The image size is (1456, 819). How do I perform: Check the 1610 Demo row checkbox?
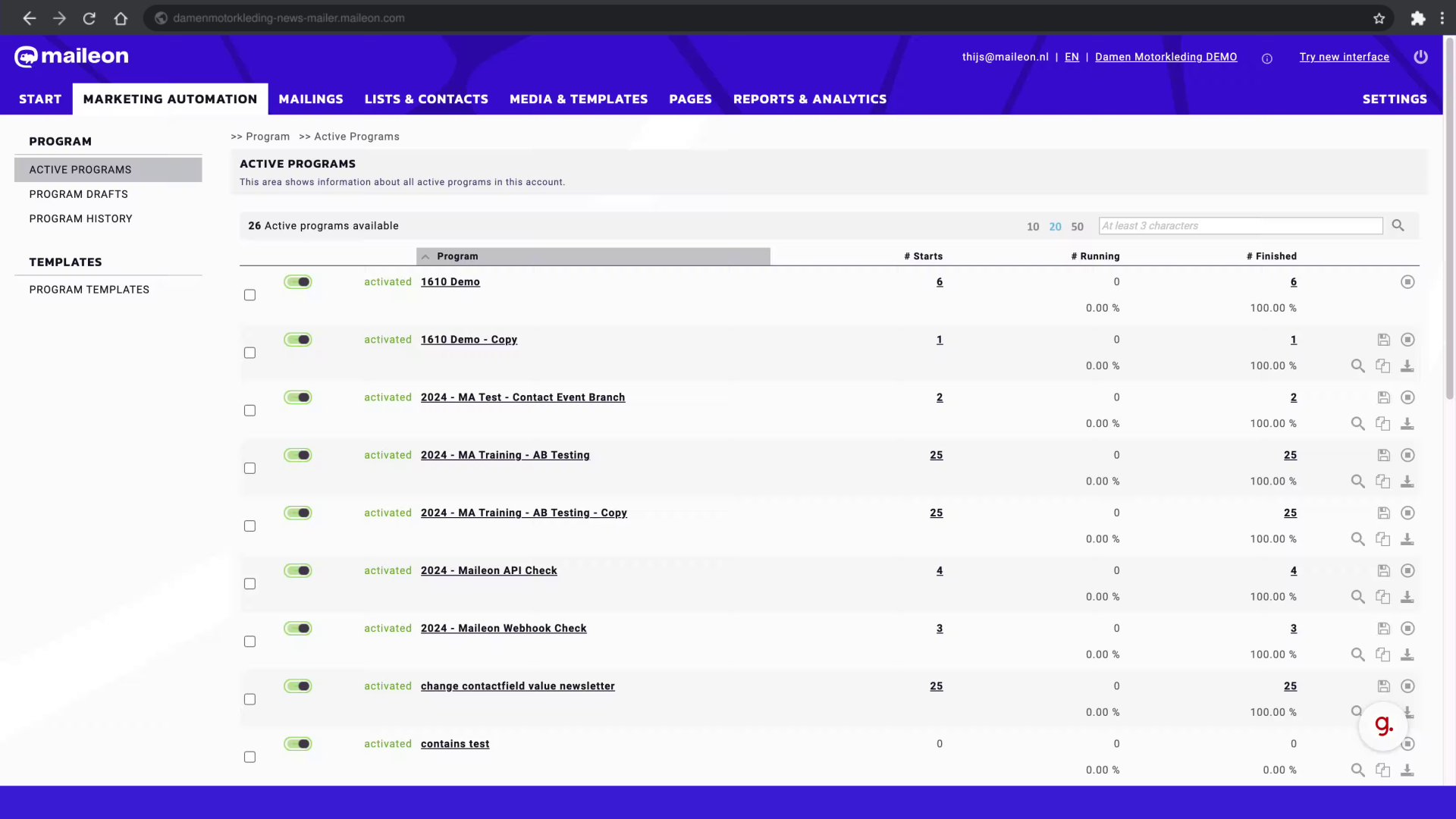pos(249,295)
